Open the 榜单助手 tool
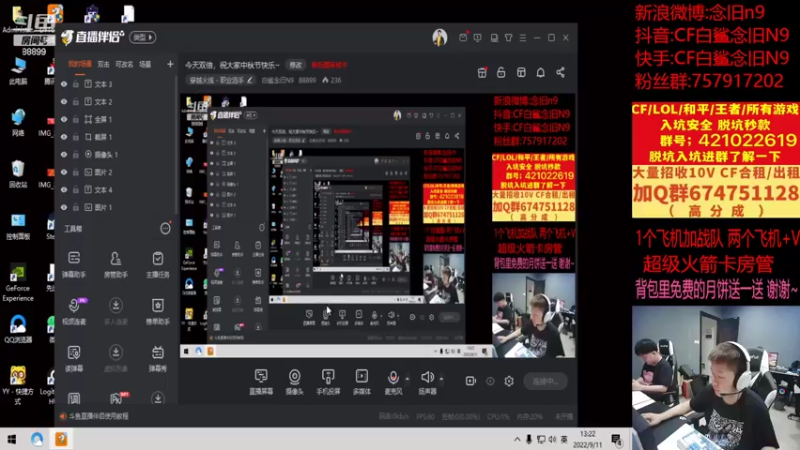800x450 pixels. click(x=158, y=311)
